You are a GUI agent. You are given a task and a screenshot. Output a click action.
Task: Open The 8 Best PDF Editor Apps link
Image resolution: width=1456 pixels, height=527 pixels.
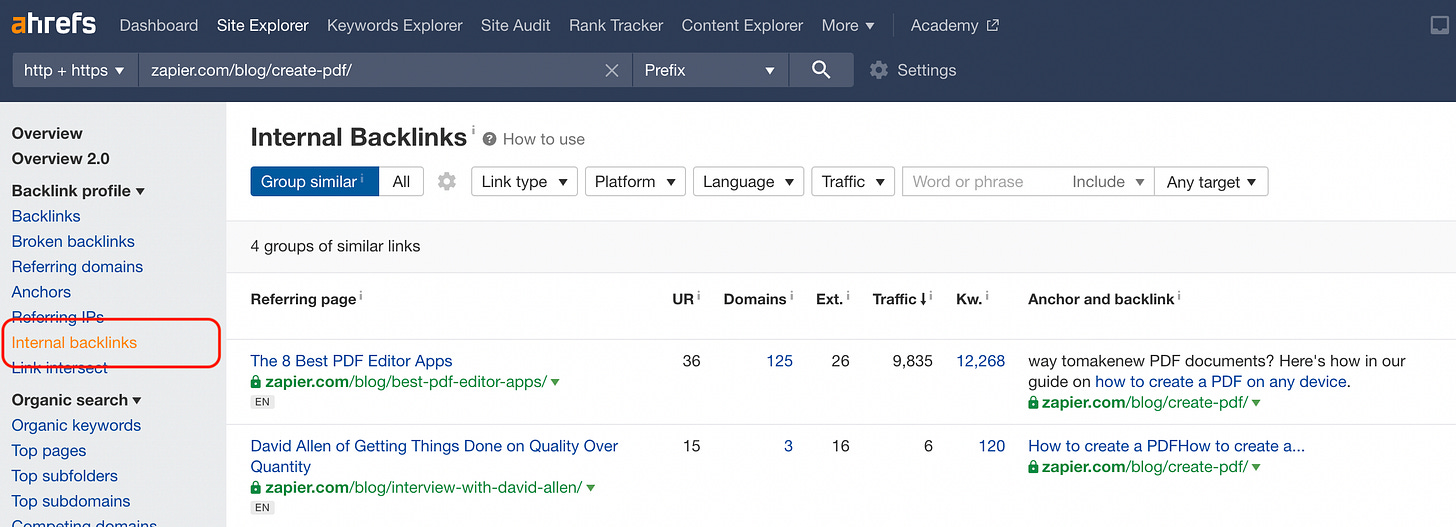click(351, 361)
